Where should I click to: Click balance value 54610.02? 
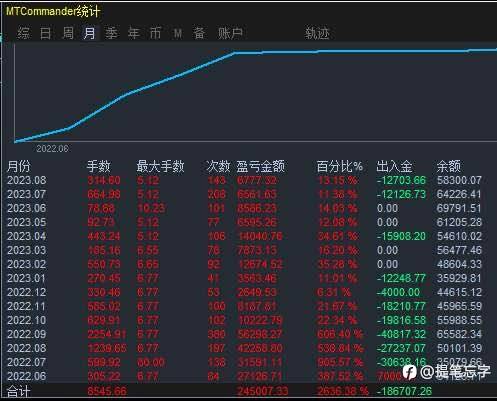[x=459, y=236]
